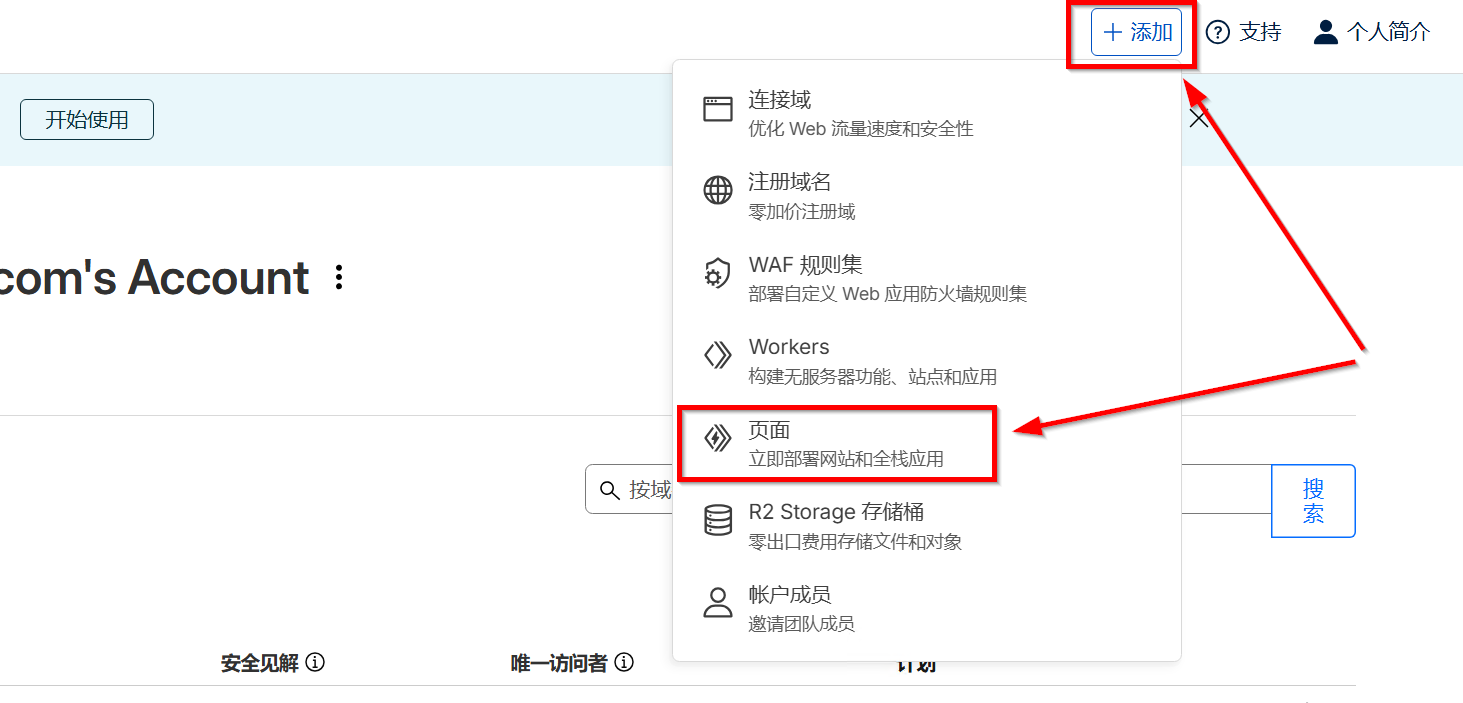Click into the domain search field
This screenshot has height=703, width=1463.
click(927, 489)
